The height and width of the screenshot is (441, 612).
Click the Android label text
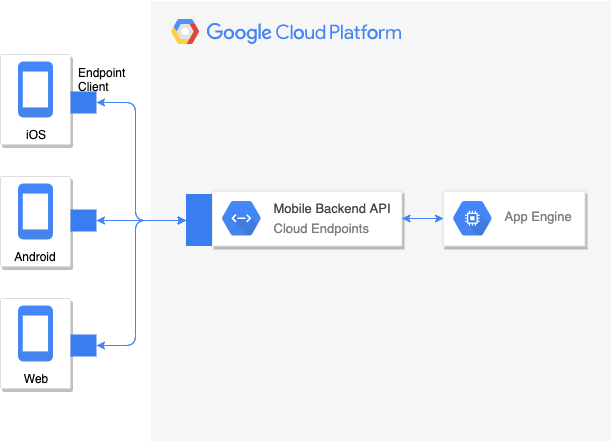(x=35, y=257)
